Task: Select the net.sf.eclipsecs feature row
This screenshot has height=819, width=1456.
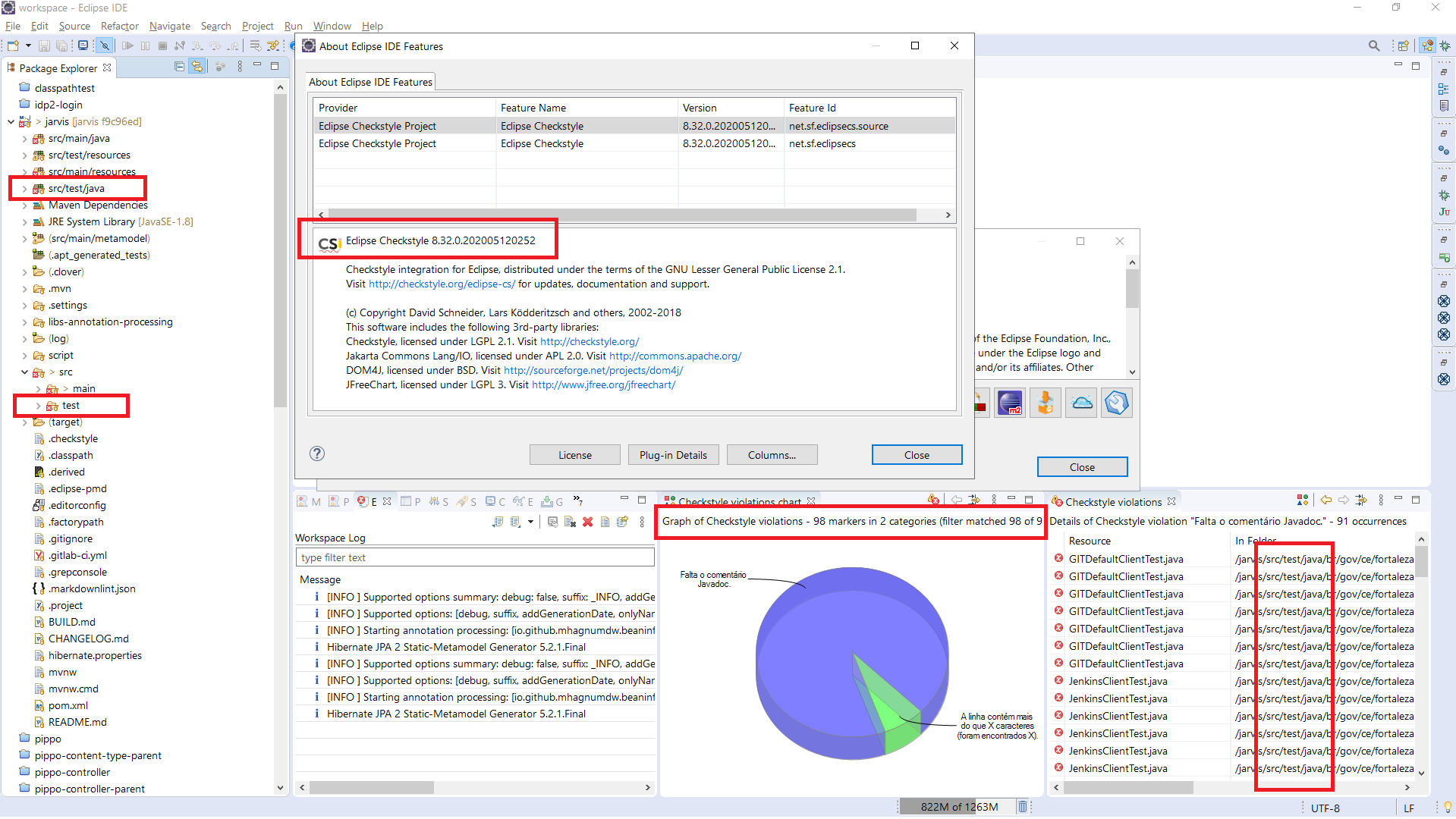Action: click(x=634, y=143)
